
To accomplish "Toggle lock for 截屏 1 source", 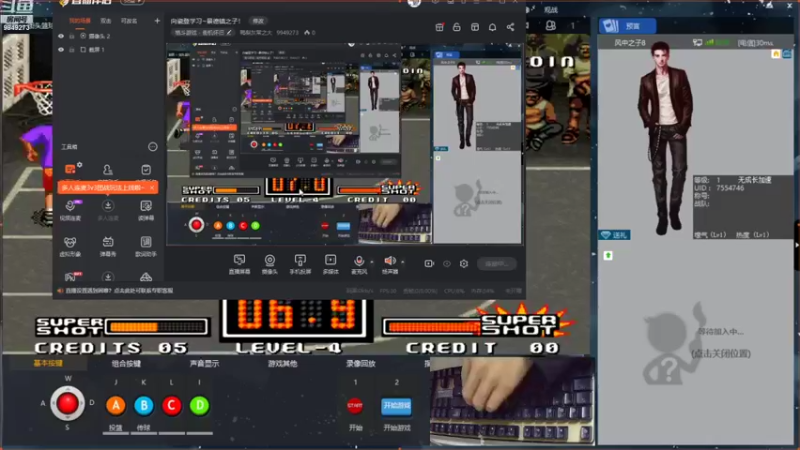I will click(72, 49).
